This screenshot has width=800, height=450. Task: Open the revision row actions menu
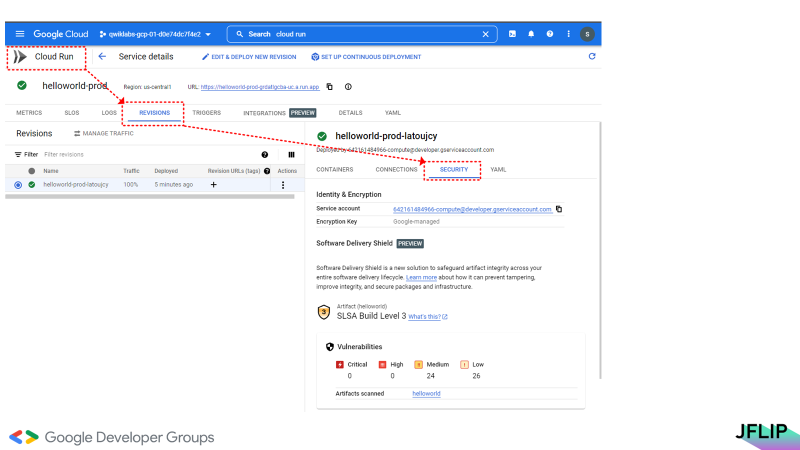283,185
